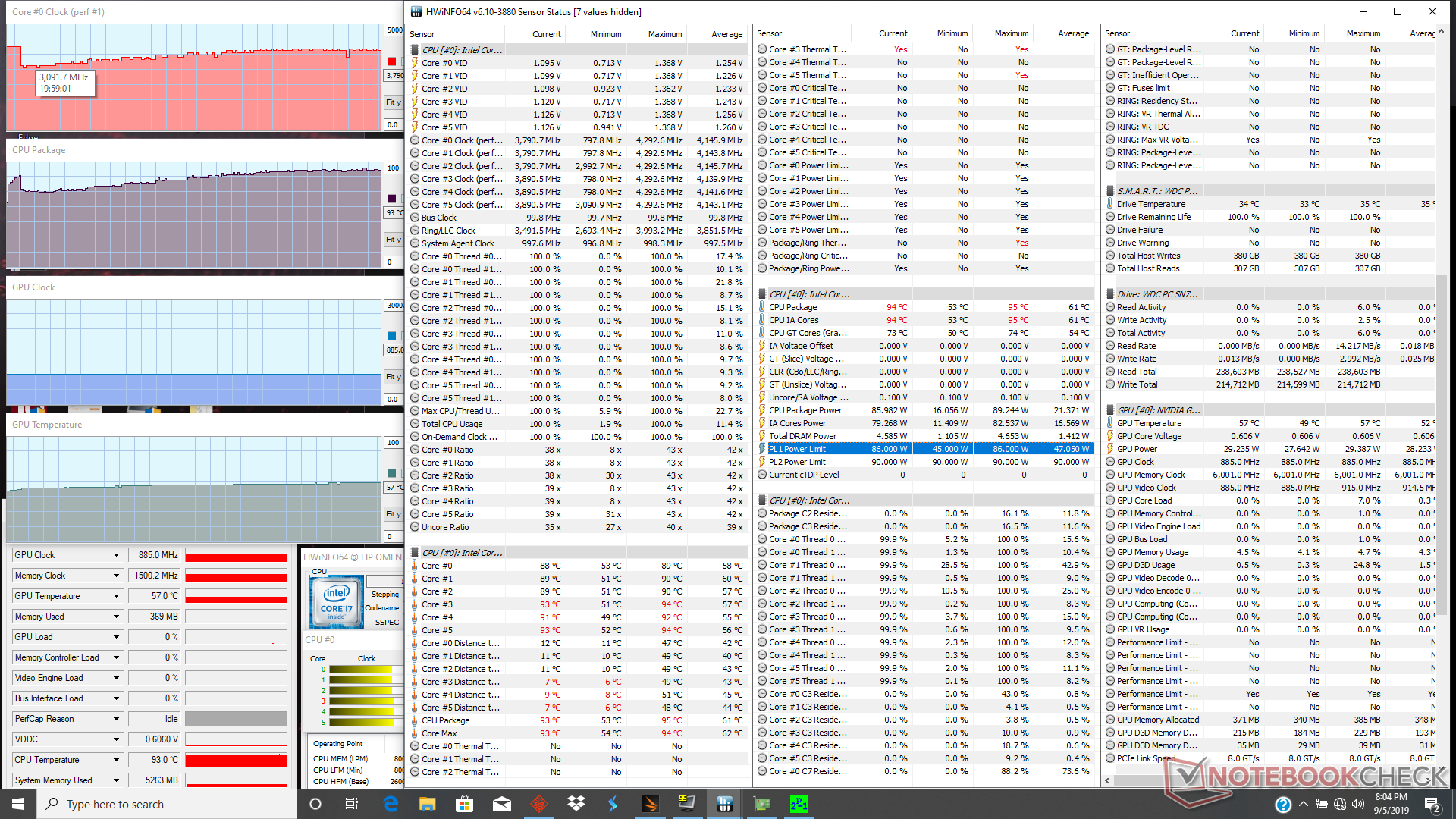Image resolution: width=1456 pixels, height=819 pixels.
Task: Click the red color swatch of Core #0 Clock
Action: click(392, 61)
